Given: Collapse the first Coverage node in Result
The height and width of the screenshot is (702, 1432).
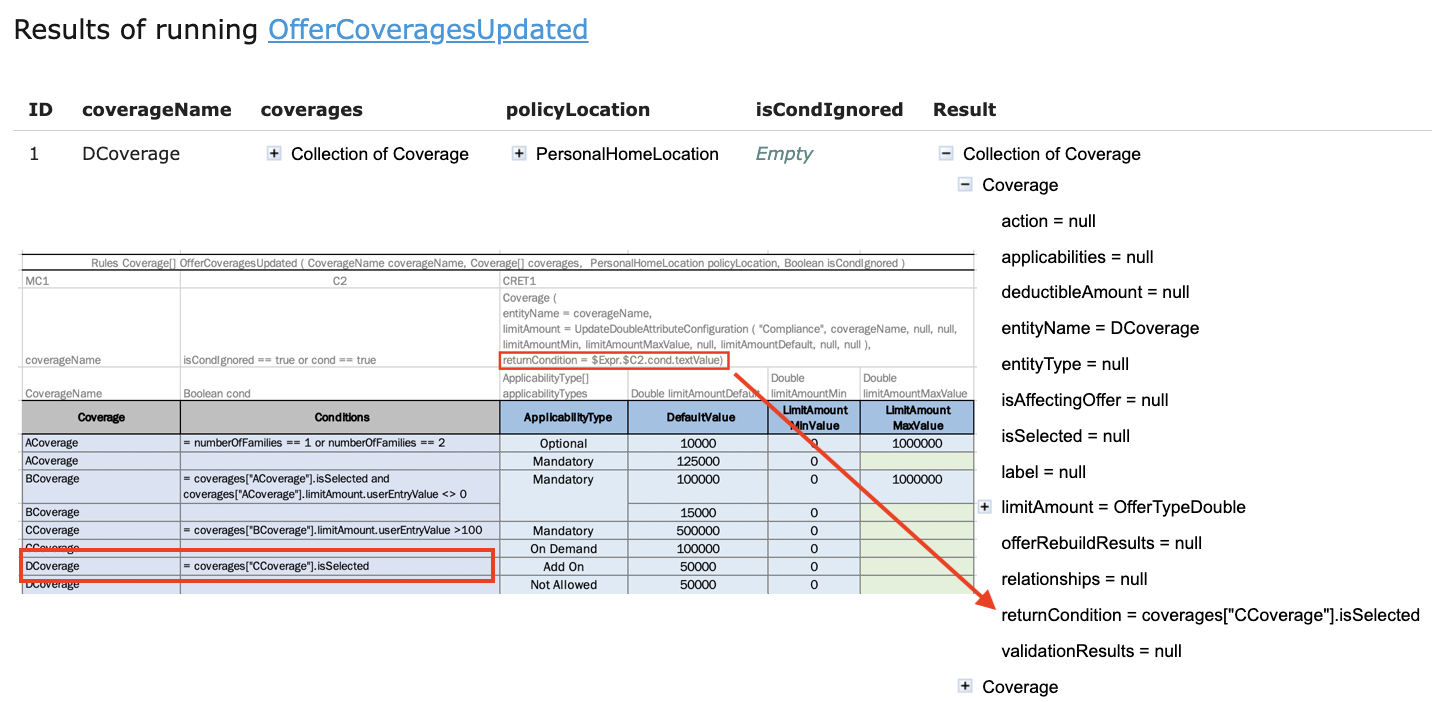Looking at the screenshot, I should click(x=965, y=185).
